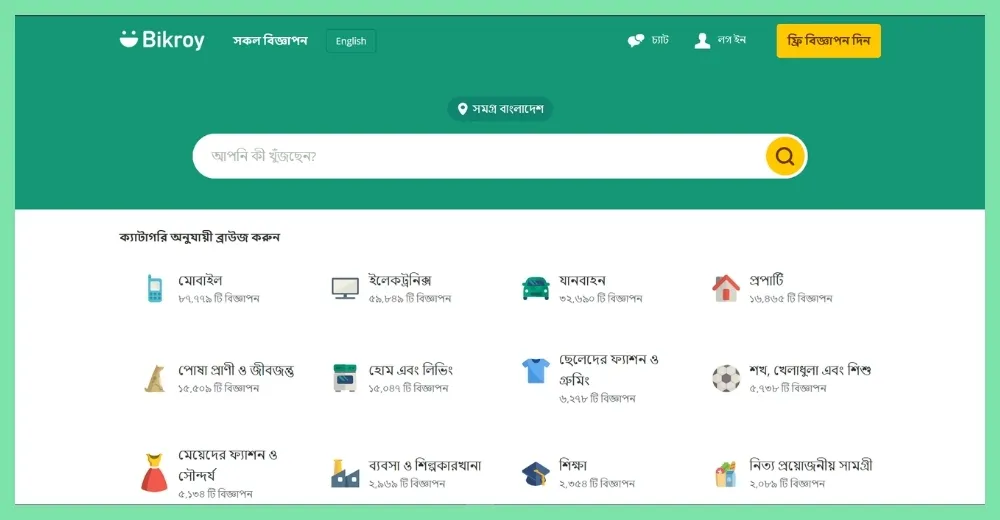
Task: Click the ৩২,৬৯০ টি বিজ্ঞাপন count
Action: [x=601, y=299]
